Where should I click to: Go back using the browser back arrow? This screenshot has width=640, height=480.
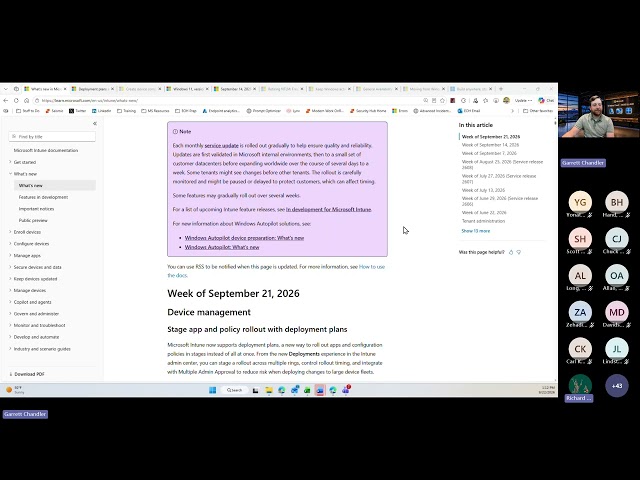5,100
